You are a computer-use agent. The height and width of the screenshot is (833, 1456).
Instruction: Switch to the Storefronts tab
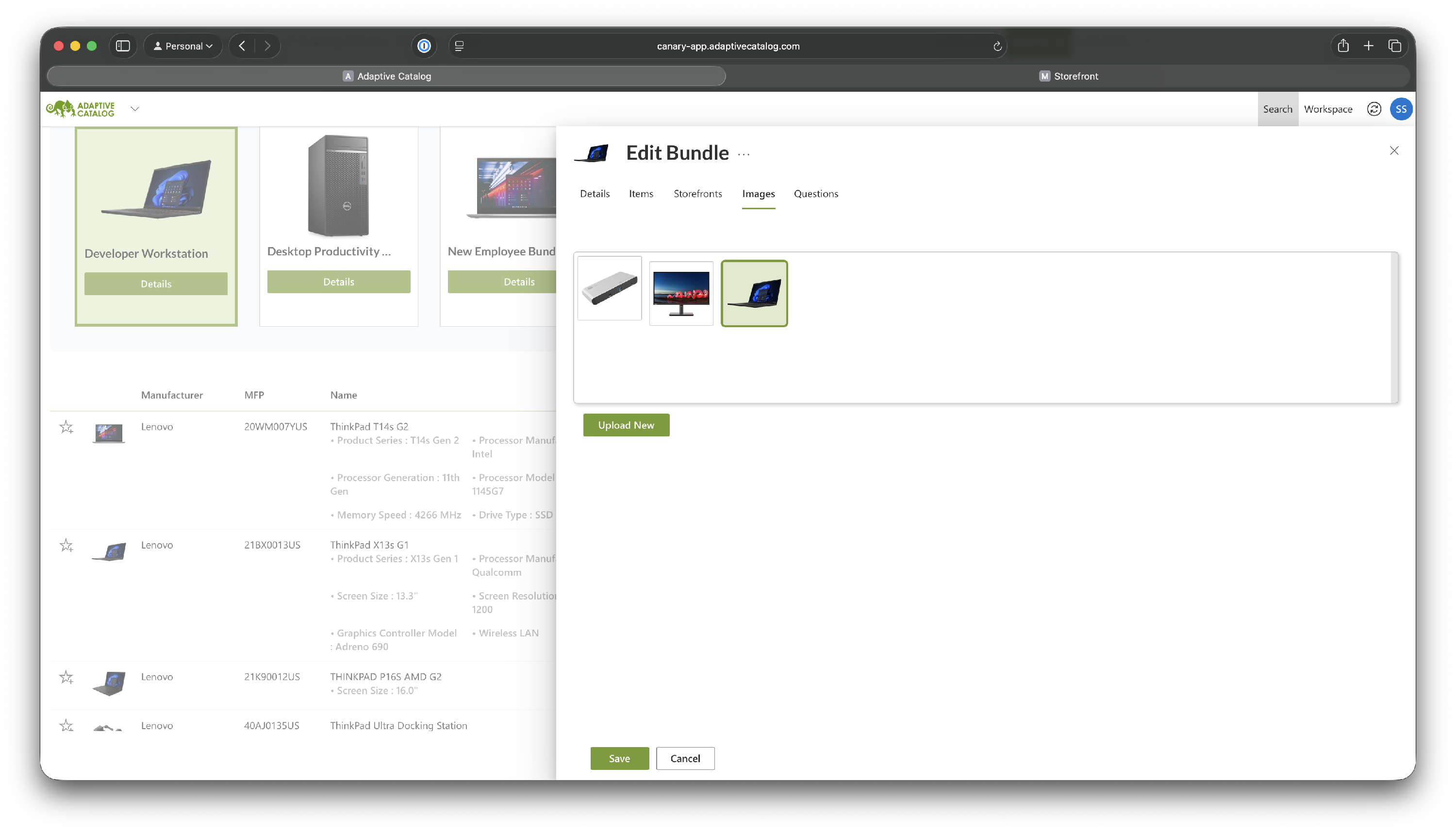point(697,193)
